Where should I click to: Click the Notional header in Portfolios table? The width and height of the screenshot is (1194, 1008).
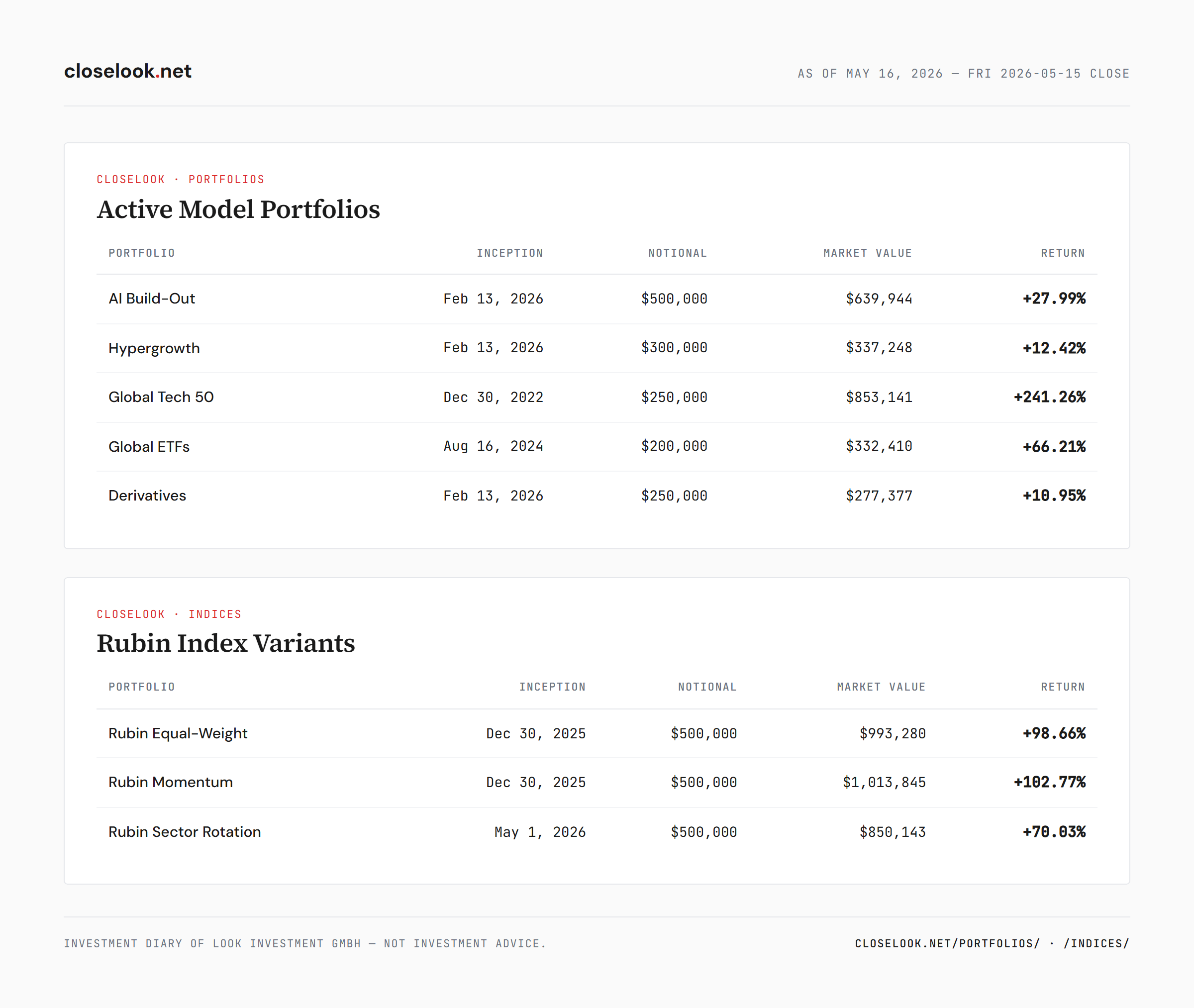tap(678, 253)
